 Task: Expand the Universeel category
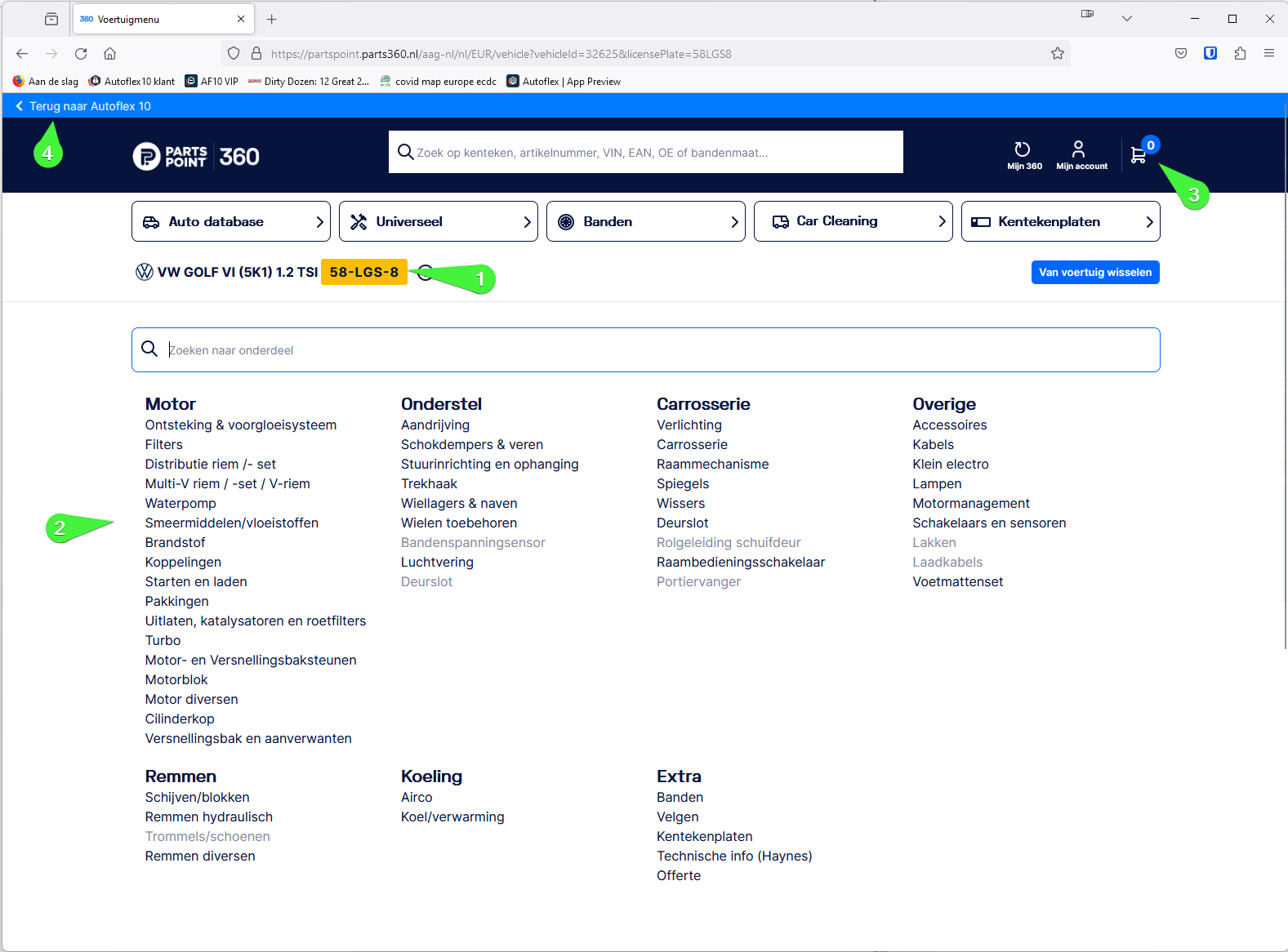(438, 221)
